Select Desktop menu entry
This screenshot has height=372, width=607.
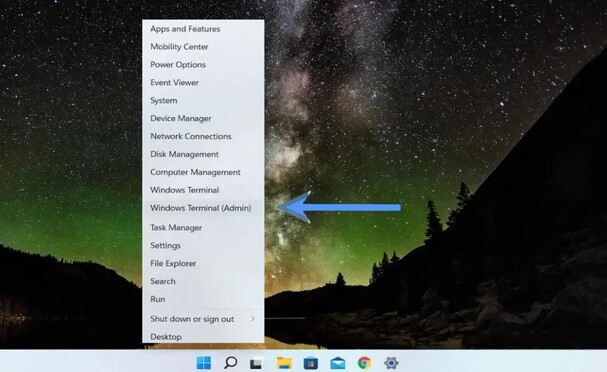pyautogui.click(x=203, y=336)
